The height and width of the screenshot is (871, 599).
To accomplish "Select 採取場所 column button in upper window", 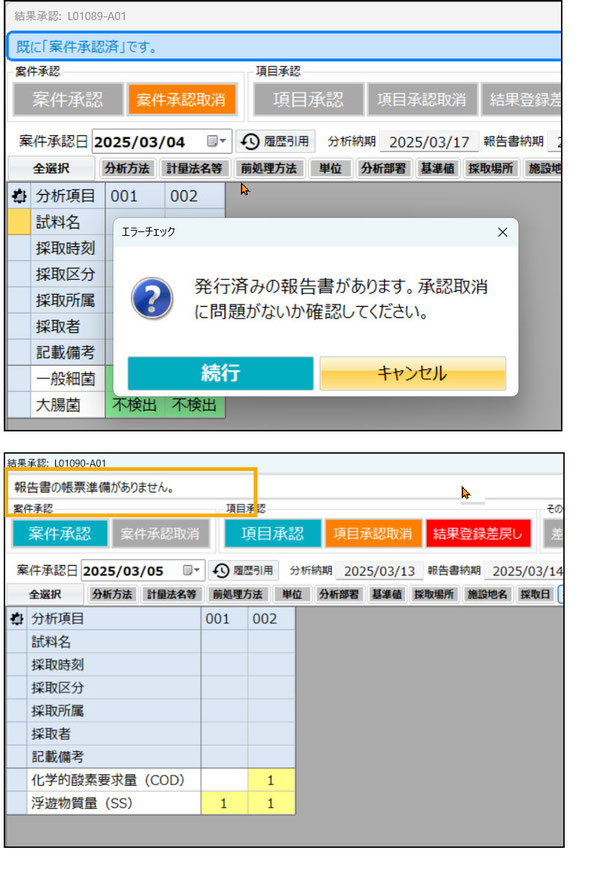I will click(491, 168).
